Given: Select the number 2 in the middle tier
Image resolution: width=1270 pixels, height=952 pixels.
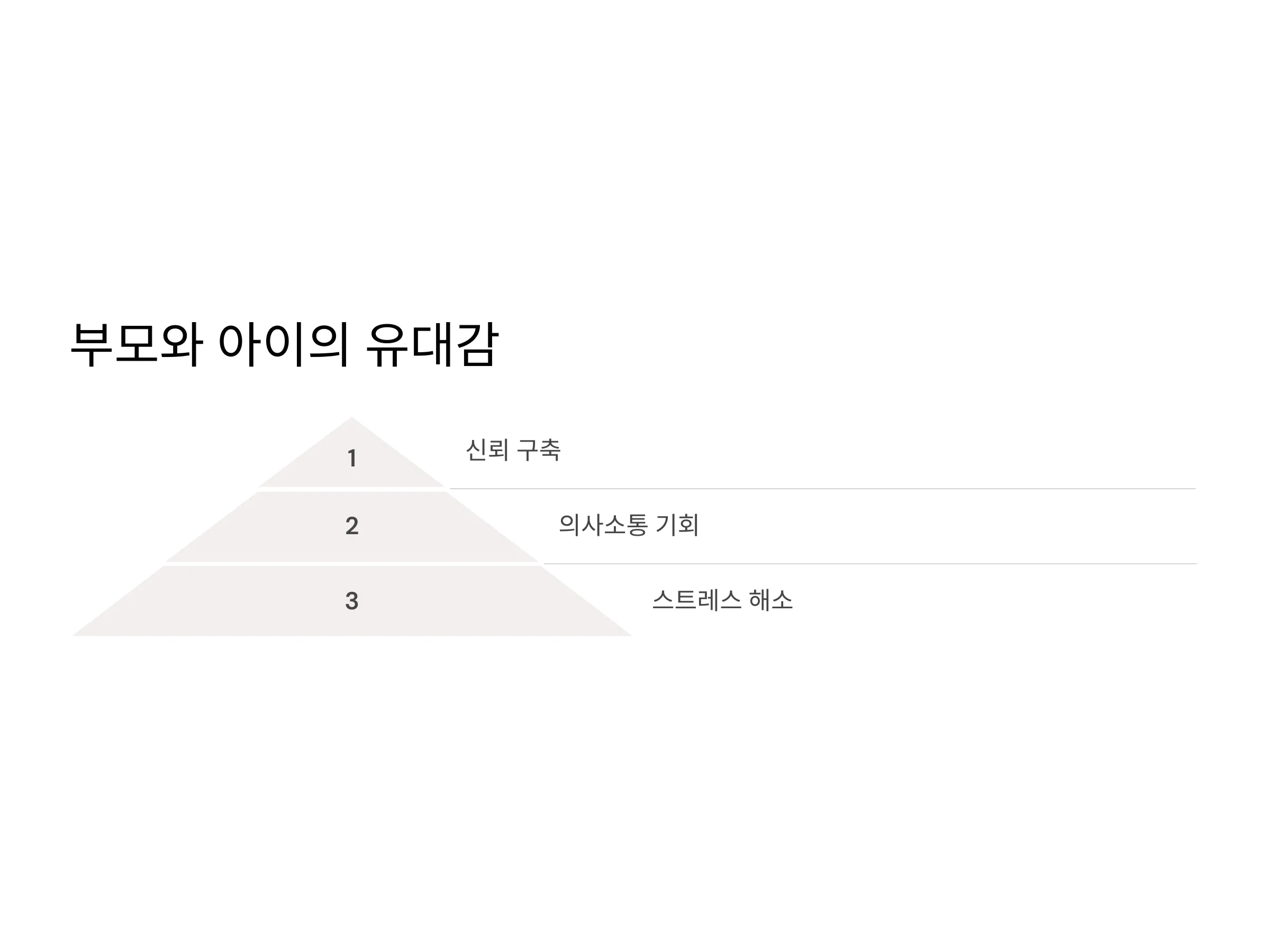Looking at the screenshot, I should [x=352, y=526].
